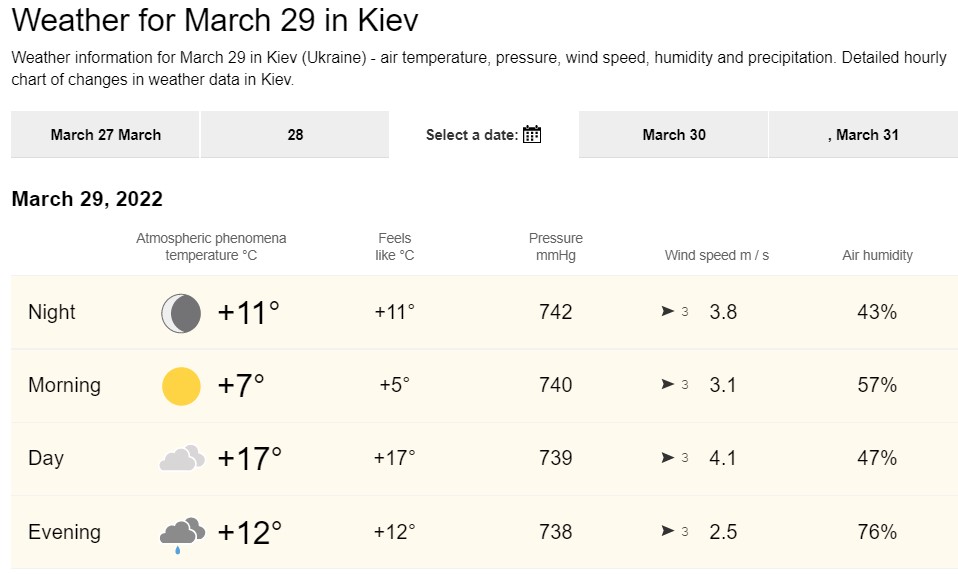This screenshot has width=958, height=574.
Task: Click the Evening wind direction arrow
Action: [x=667, y=532]
